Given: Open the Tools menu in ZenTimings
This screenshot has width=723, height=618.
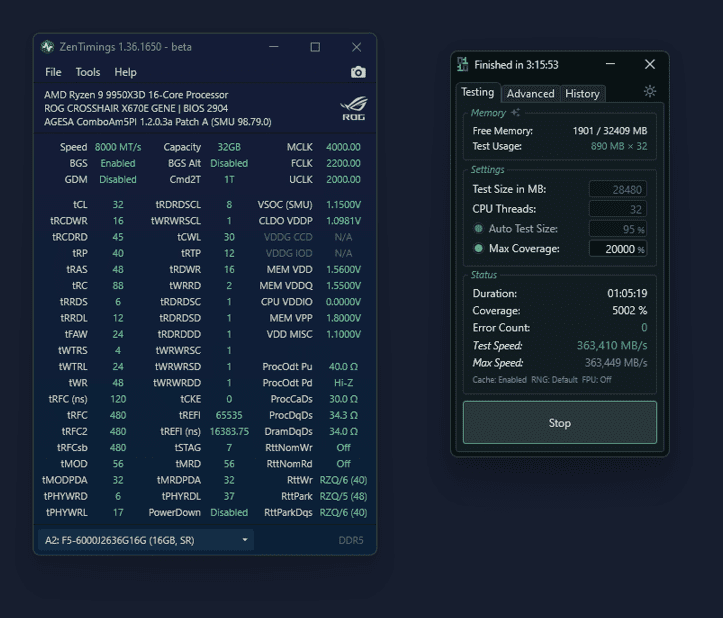Looking at the screenshot, I should 88,72.
